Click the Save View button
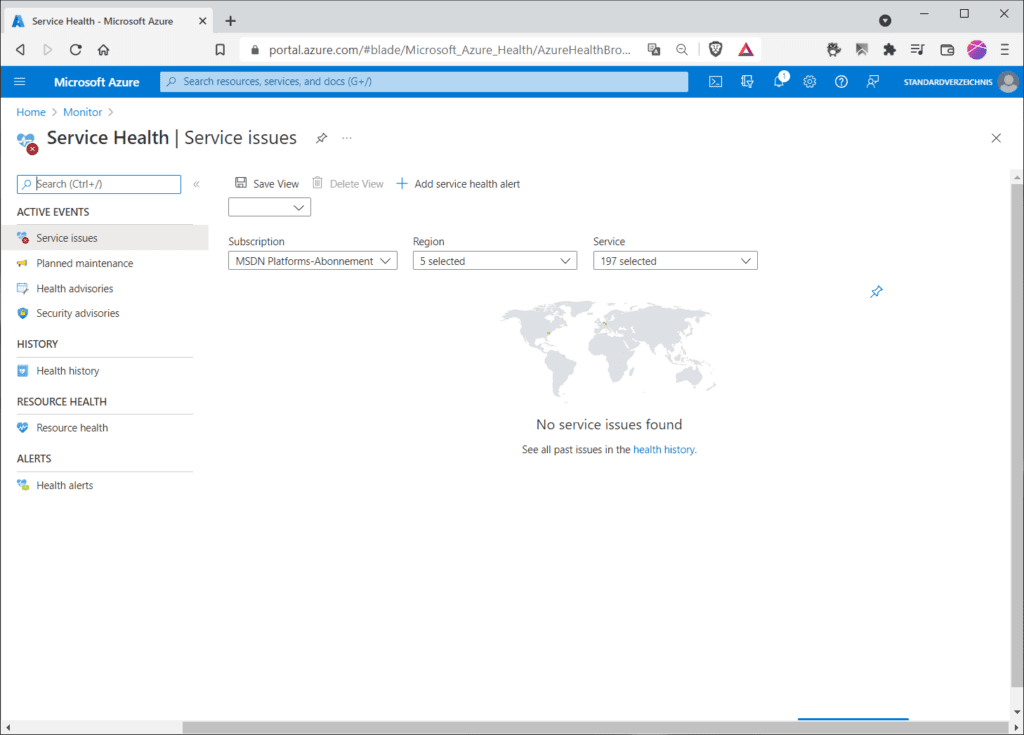This screenshot has height=735, width=1024. [x=266, y=184]
